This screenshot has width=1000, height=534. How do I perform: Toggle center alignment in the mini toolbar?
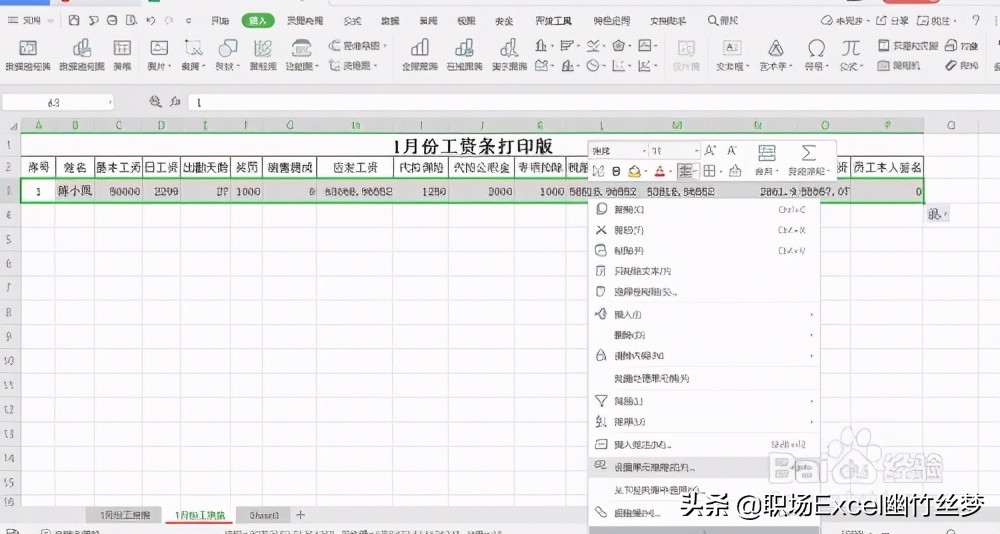coord(686,171)
